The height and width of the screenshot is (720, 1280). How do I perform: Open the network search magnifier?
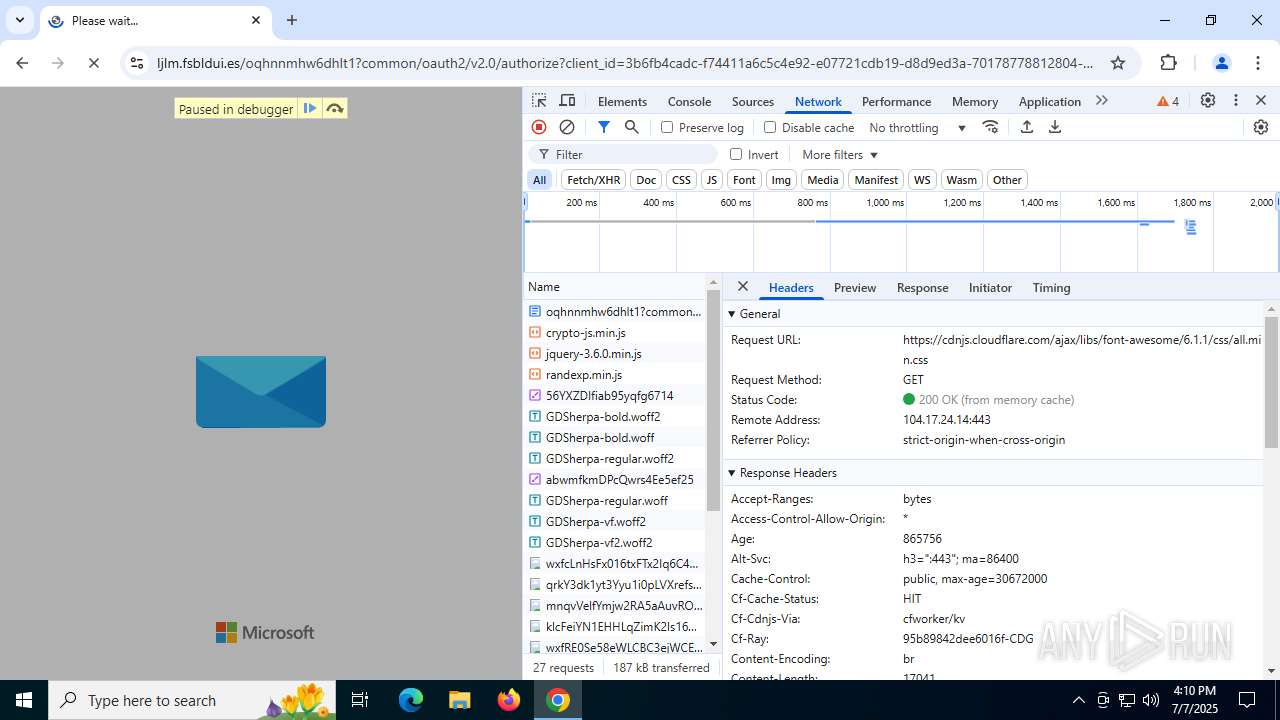632,127
